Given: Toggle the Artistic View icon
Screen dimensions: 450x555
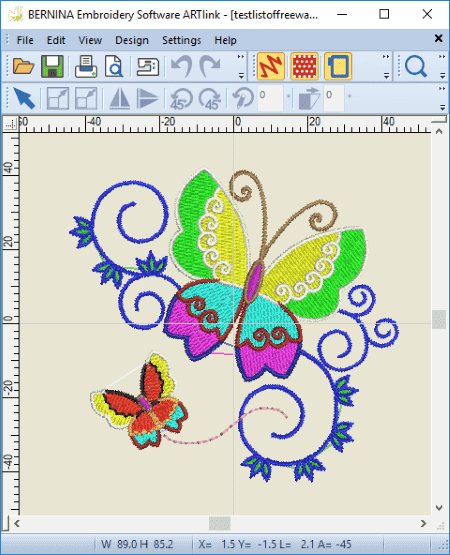Looking at the screenshot, I should pos(304,66).
